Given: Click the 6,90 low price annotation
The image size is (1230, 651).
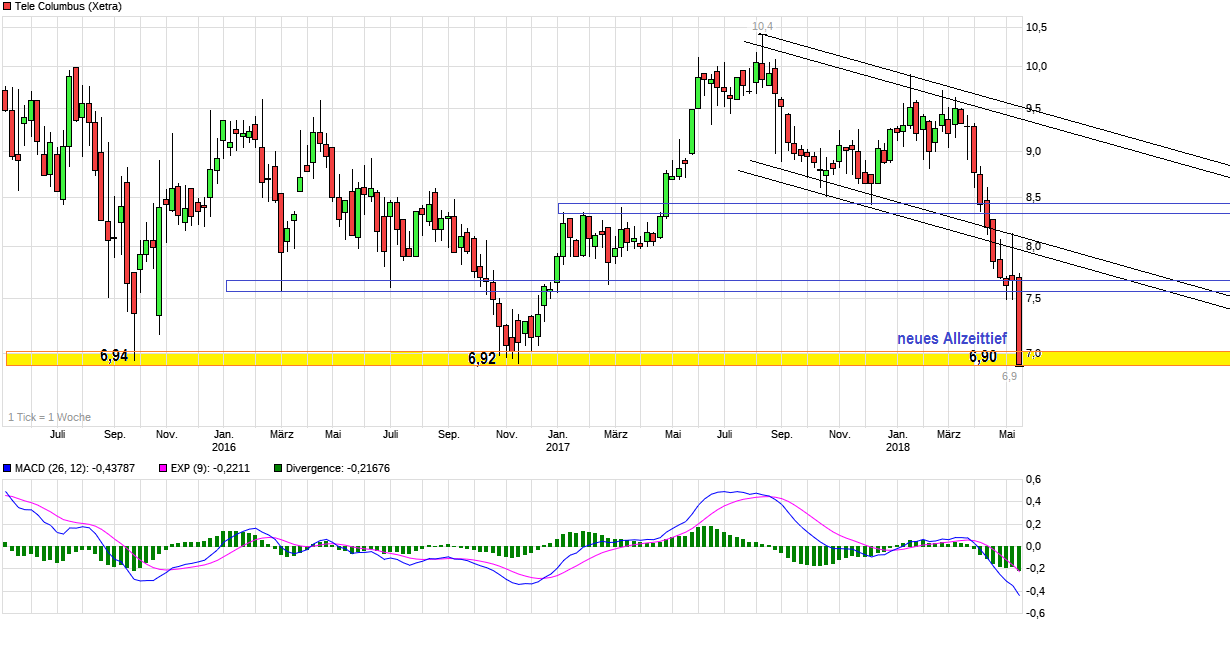Looking at the screenshot, I should point(982,357).
